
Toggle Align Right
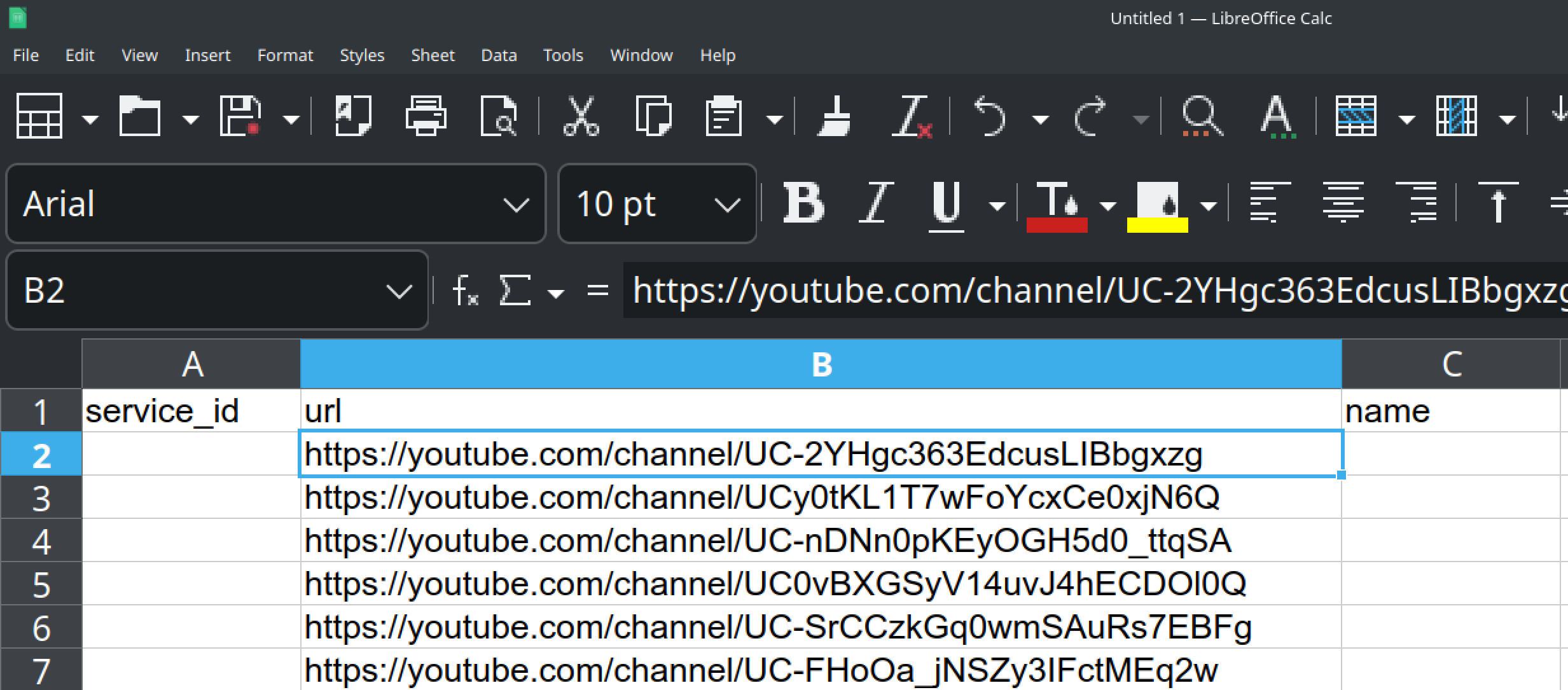1416,202
